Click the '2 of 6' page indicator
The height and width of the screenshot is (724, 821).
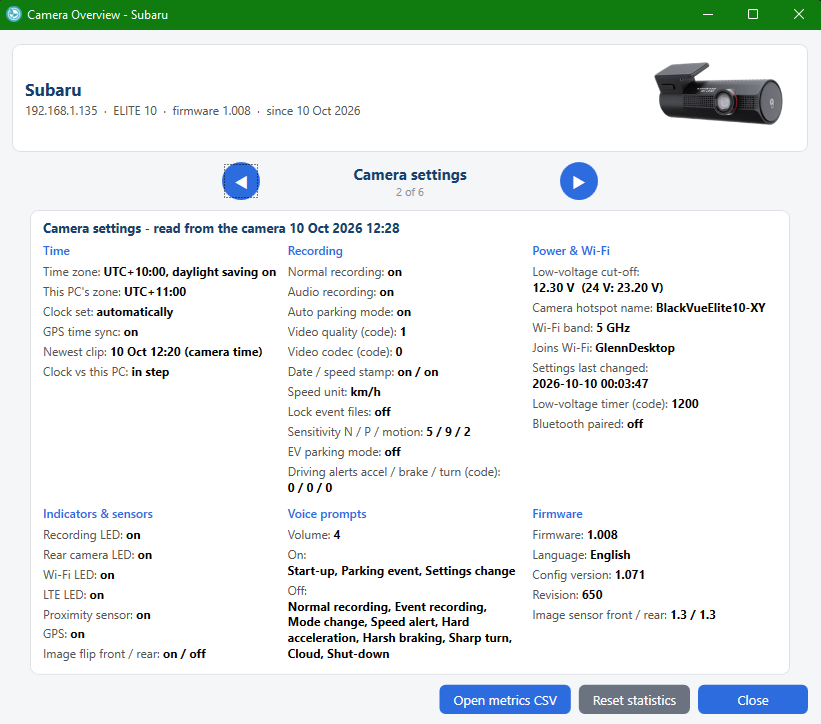pos(410,192)
